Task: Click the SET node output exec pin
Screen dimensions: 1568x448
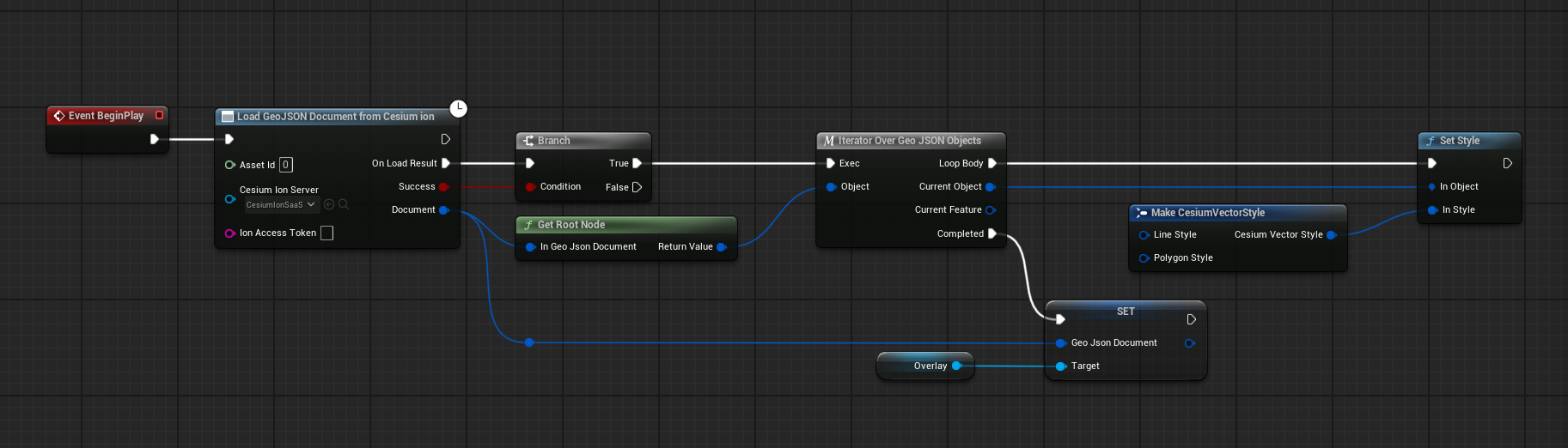Action: click(1191, 319)
